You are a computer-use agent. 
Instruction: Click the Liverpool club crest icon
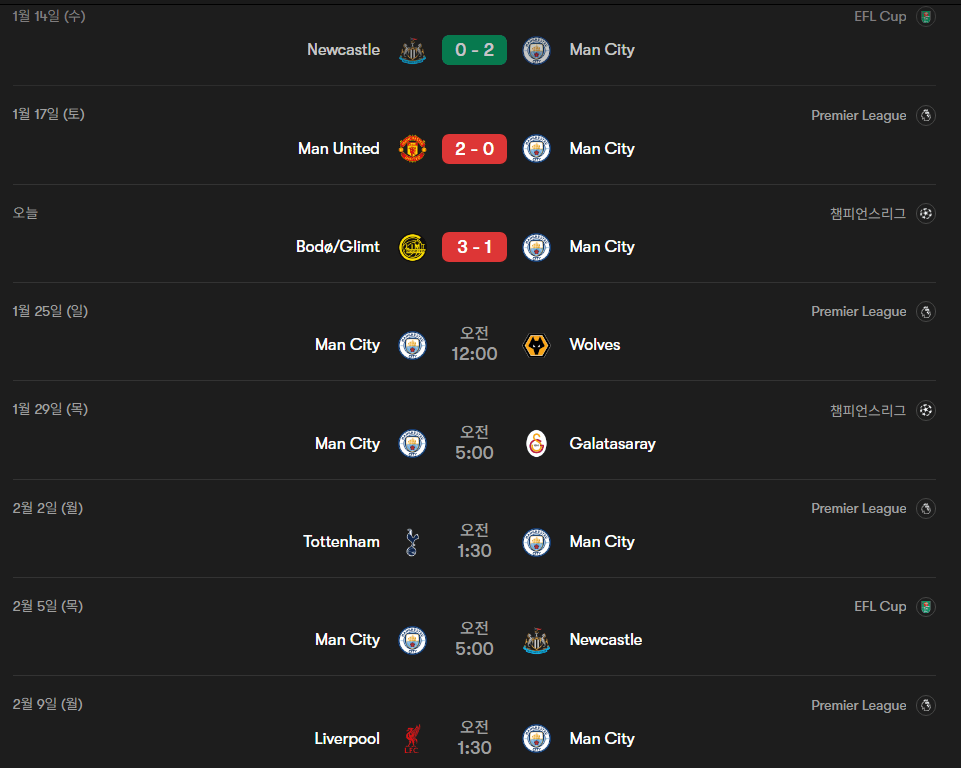point(412,739)
